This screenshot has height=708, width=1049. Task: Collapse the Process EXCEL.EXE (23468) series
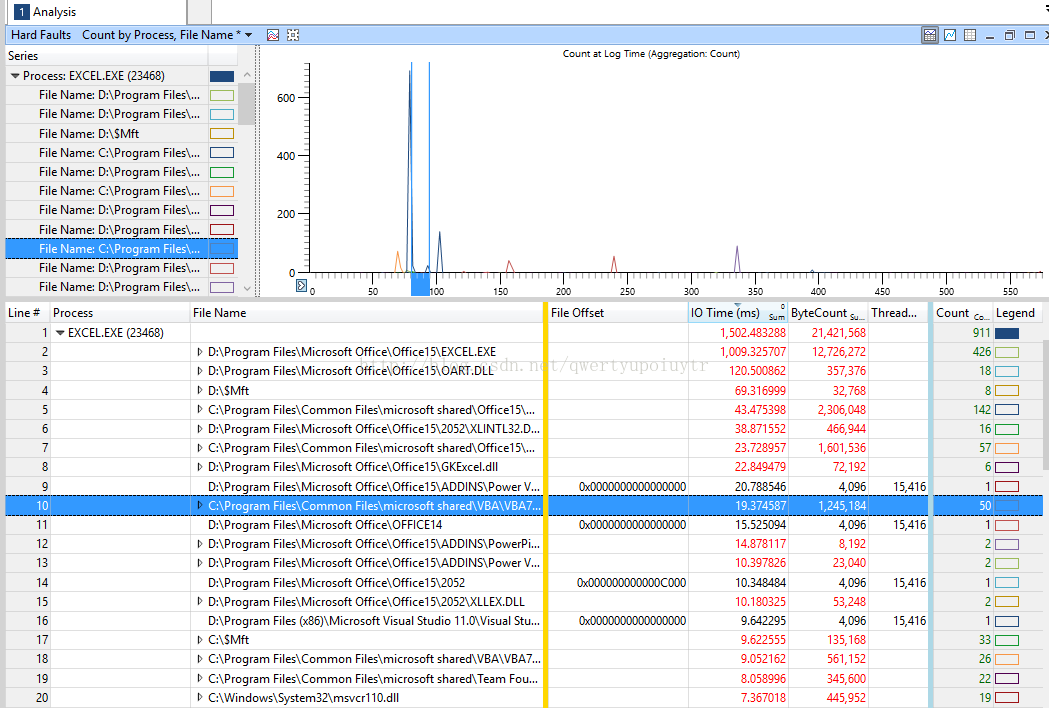click(15, 76)
